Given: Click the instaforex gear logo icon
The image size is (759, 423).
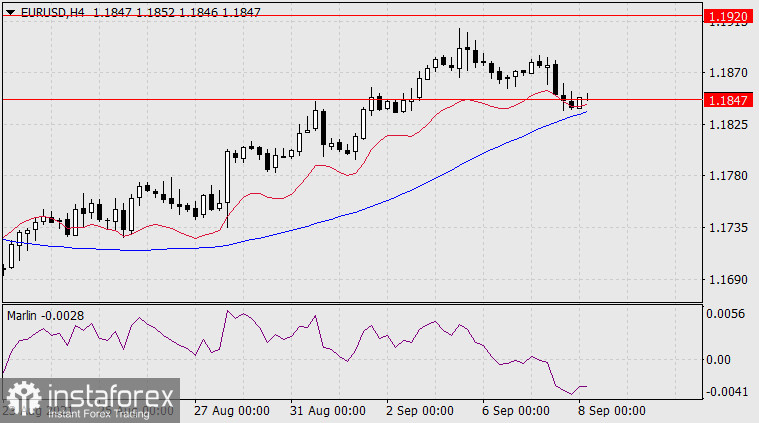Looking at the screenshot, I should click(x=21, y=401).
